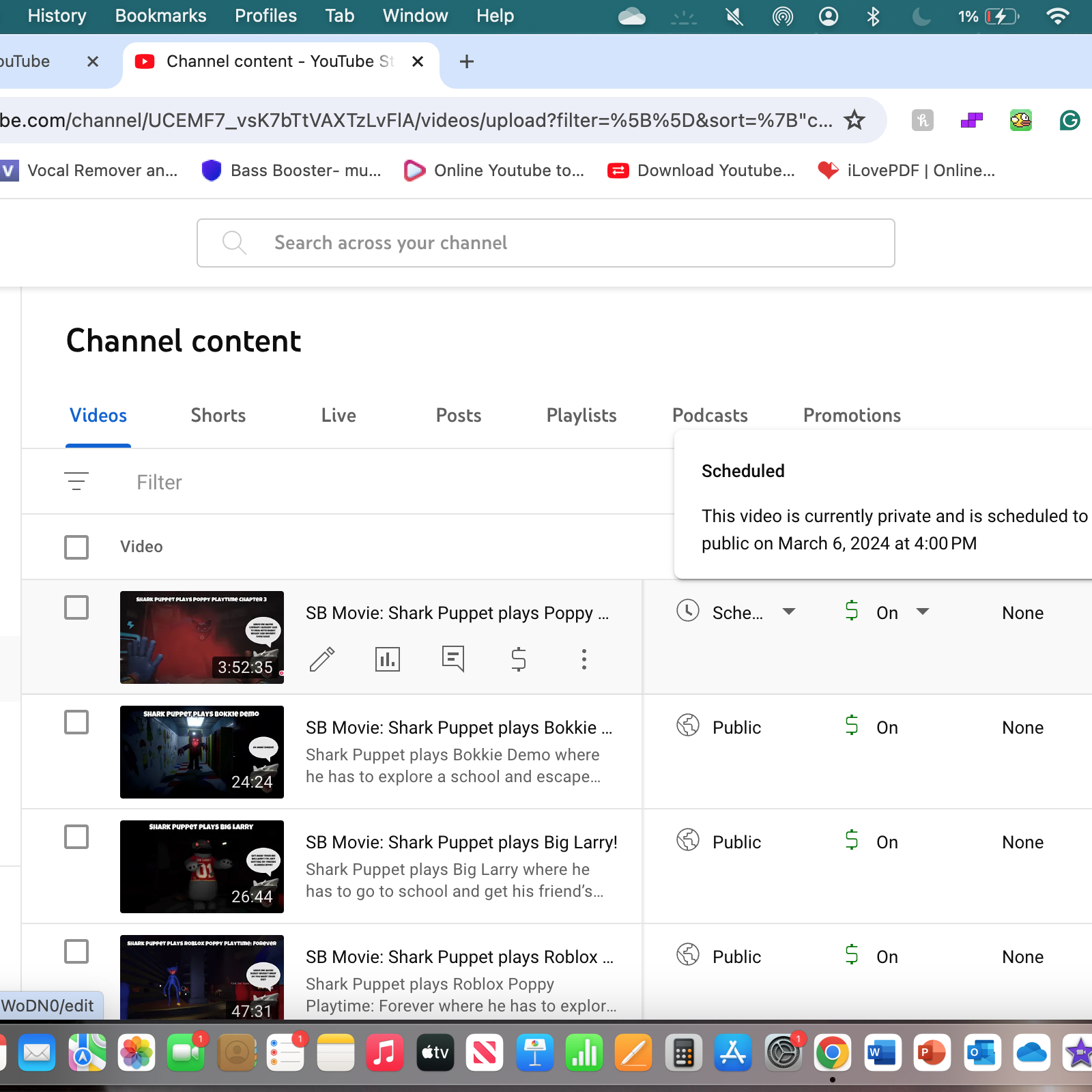Image resolution: width=1092 pixels, height=1092 pixels.
Task: Check the Big Larry video checkbox
Action: (76, 837)
